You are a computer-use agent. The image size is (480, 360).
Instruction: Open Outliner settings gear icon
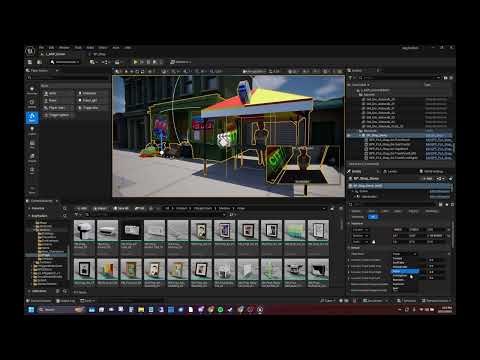[451, 78]
